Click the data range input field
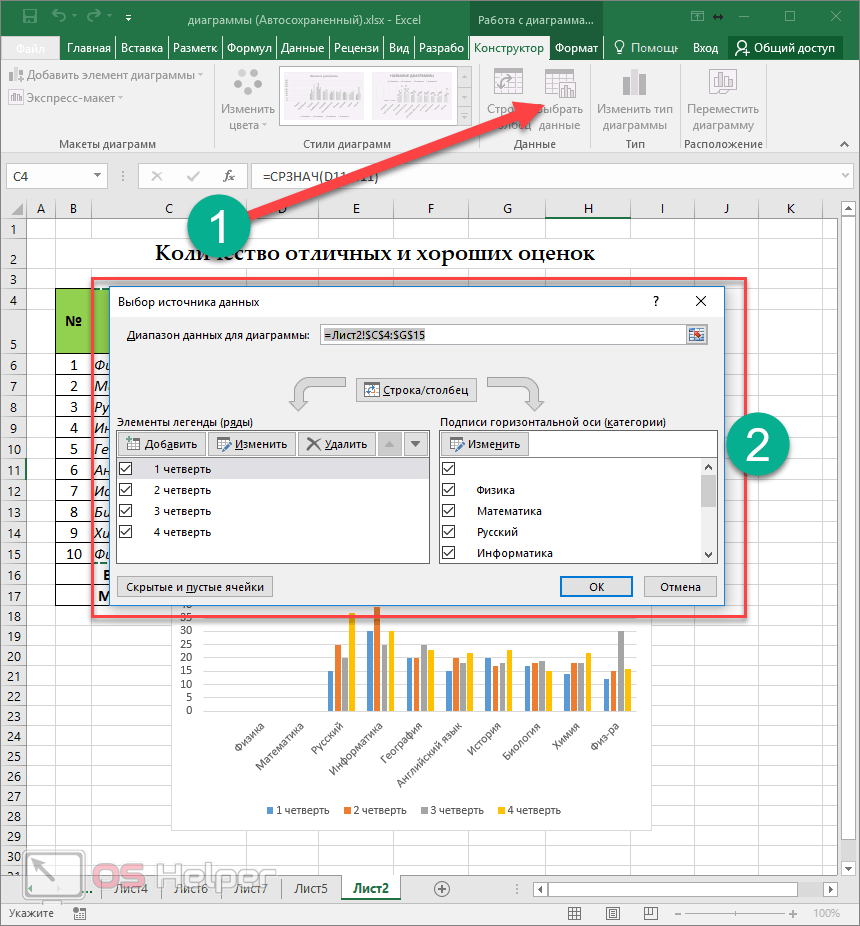The width and height of the screenshot is (860, 926). pos(501,335)
